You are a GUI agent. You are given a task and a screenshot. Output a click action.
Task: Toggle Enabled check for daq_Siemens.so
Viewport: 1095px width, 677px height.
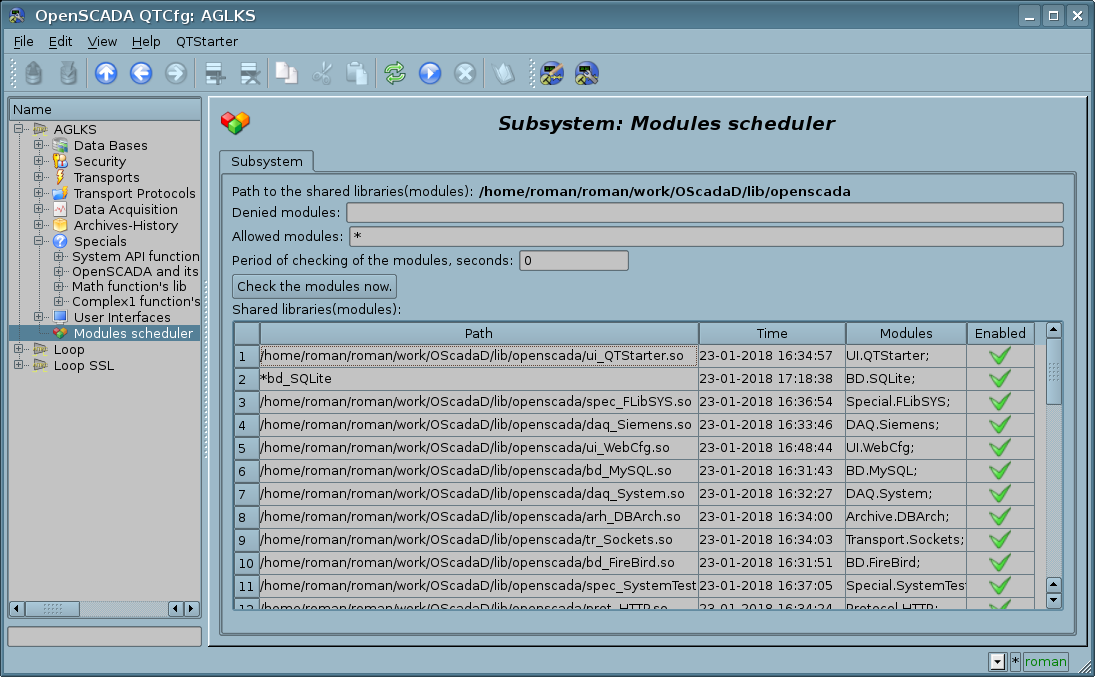pos(1000,425)
